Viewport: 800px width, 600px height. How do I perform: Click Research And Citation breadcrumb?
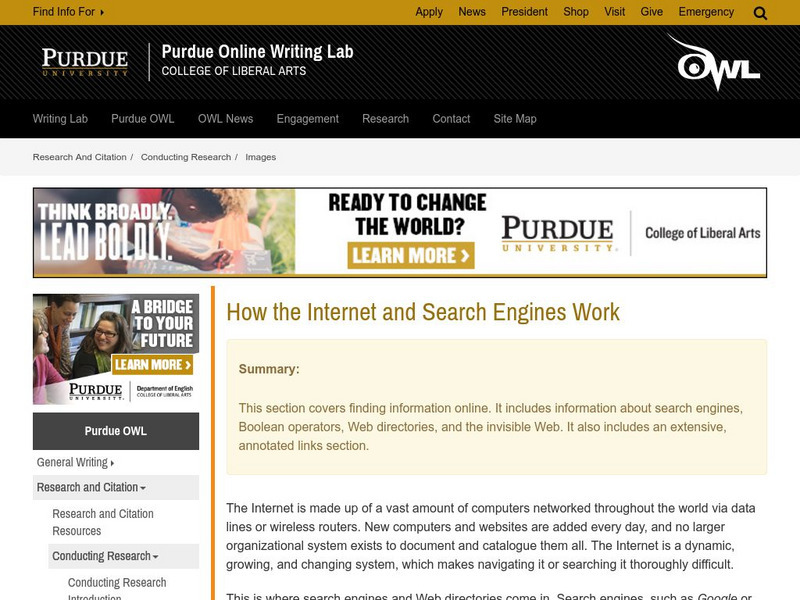[x=80, y=157]
